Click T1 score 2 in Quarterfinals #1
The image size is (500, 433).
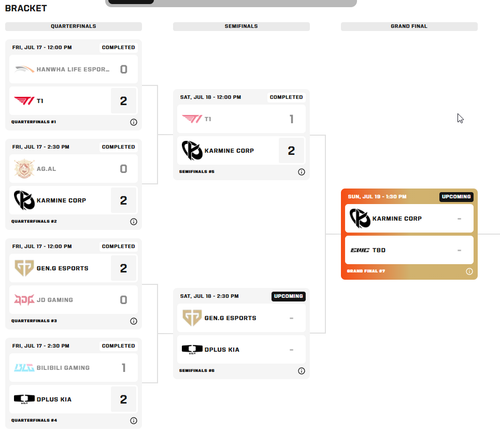(x=123, y=101)
